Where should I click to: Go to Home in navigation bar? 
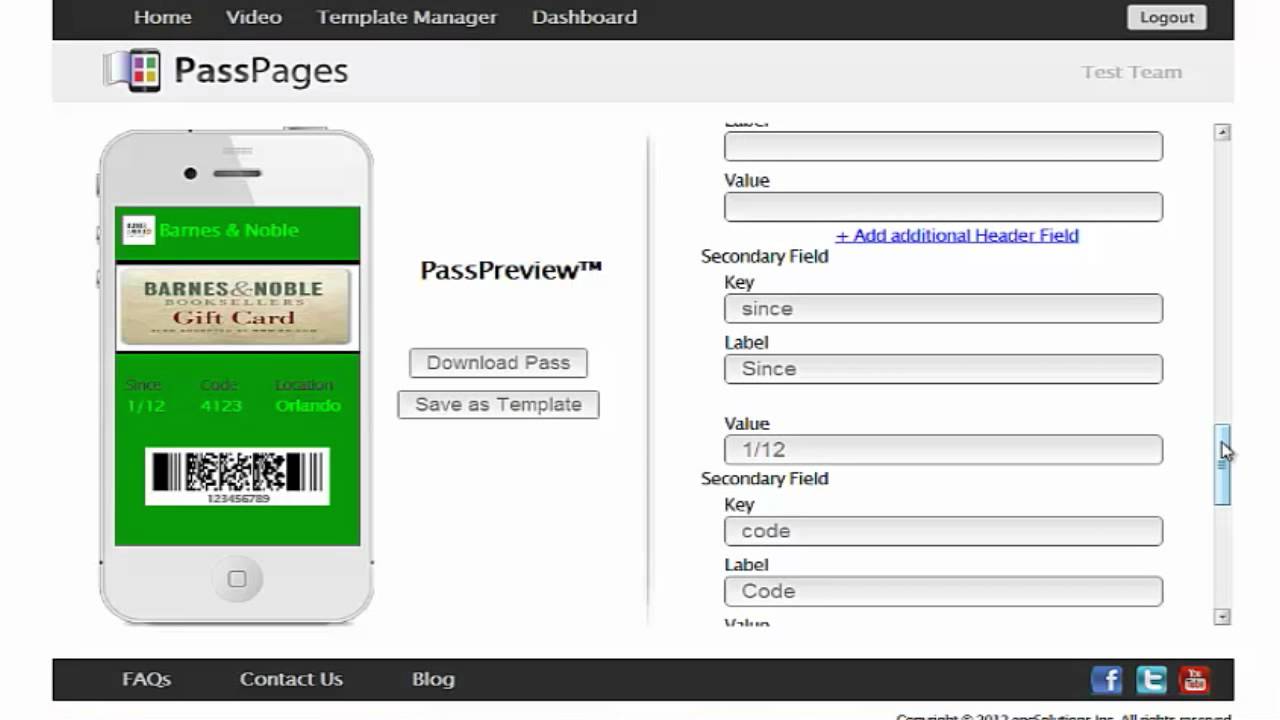pyautogui.click(x=162, y=17)
